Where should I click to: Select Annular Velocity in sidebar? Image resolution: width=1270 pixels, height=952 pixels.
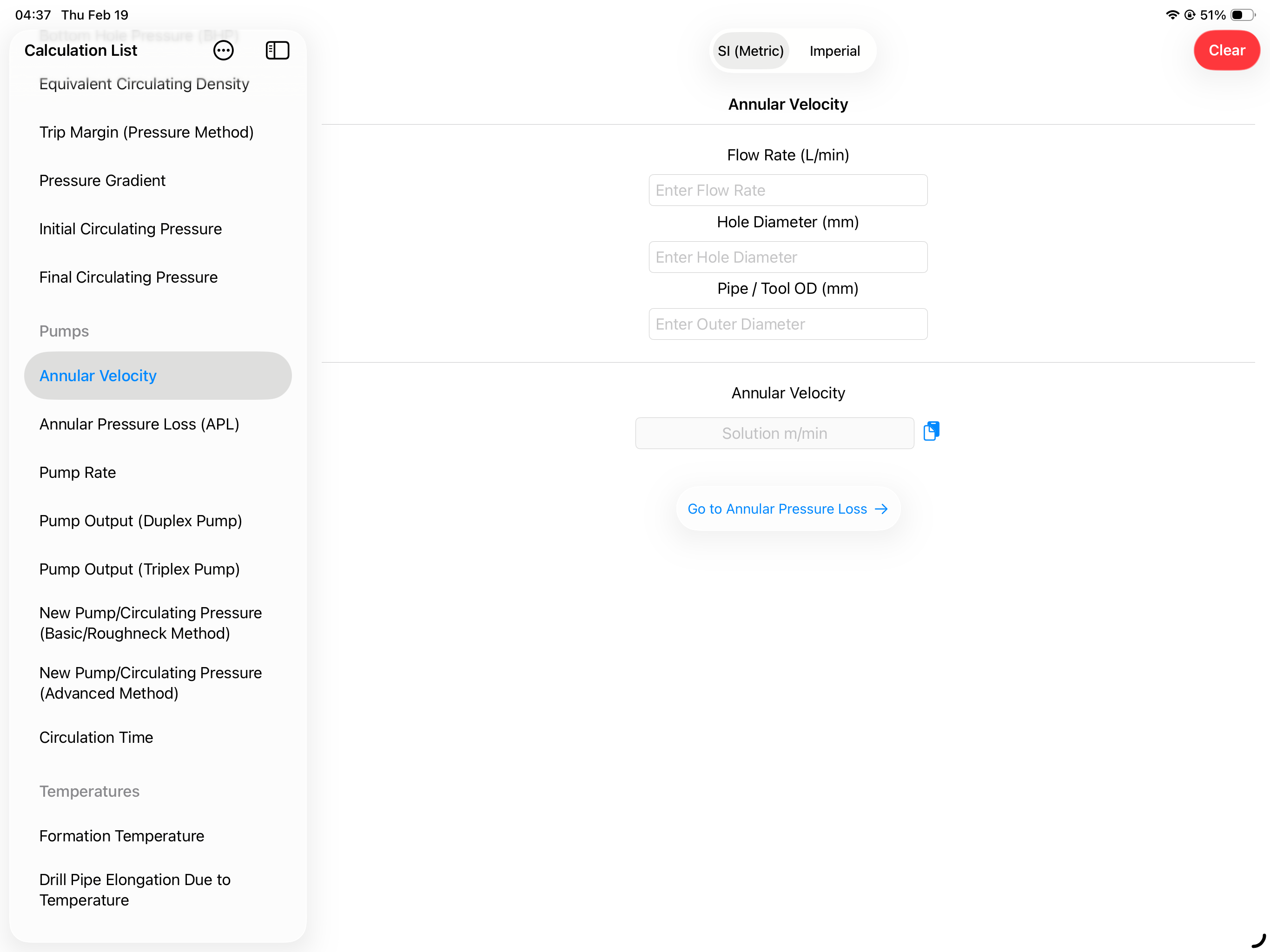point(158,376)
